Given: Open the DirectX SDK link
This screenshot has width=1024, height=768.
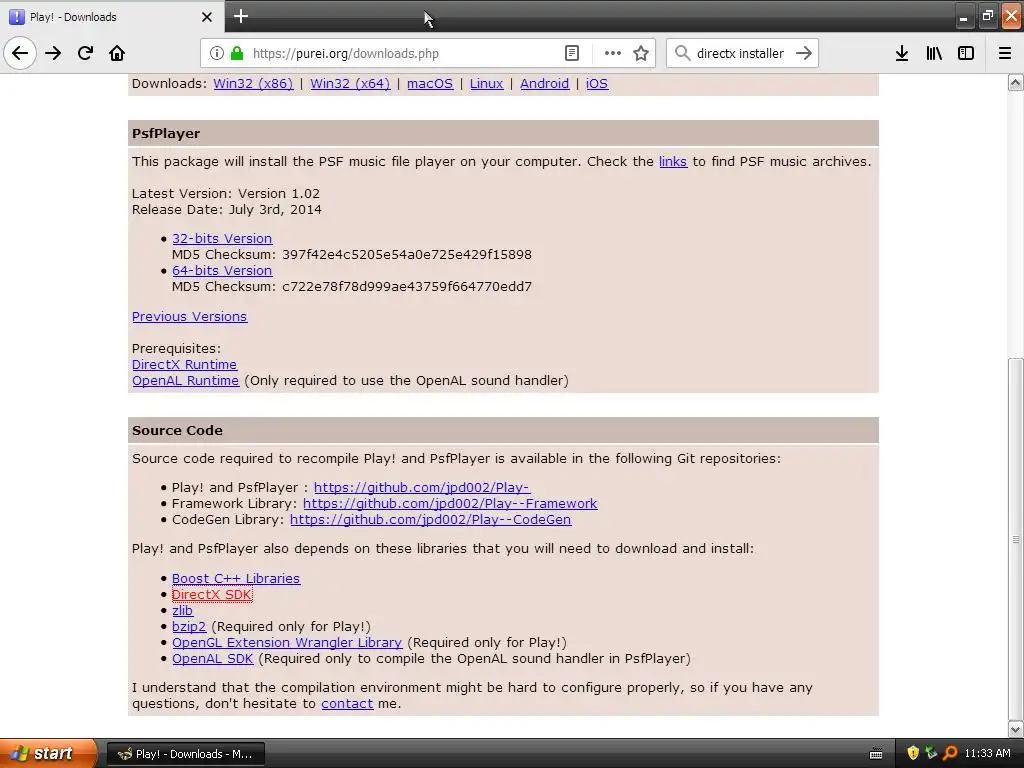Looking at the screenshot, I should pyautogui.click(x=212, y=595).
